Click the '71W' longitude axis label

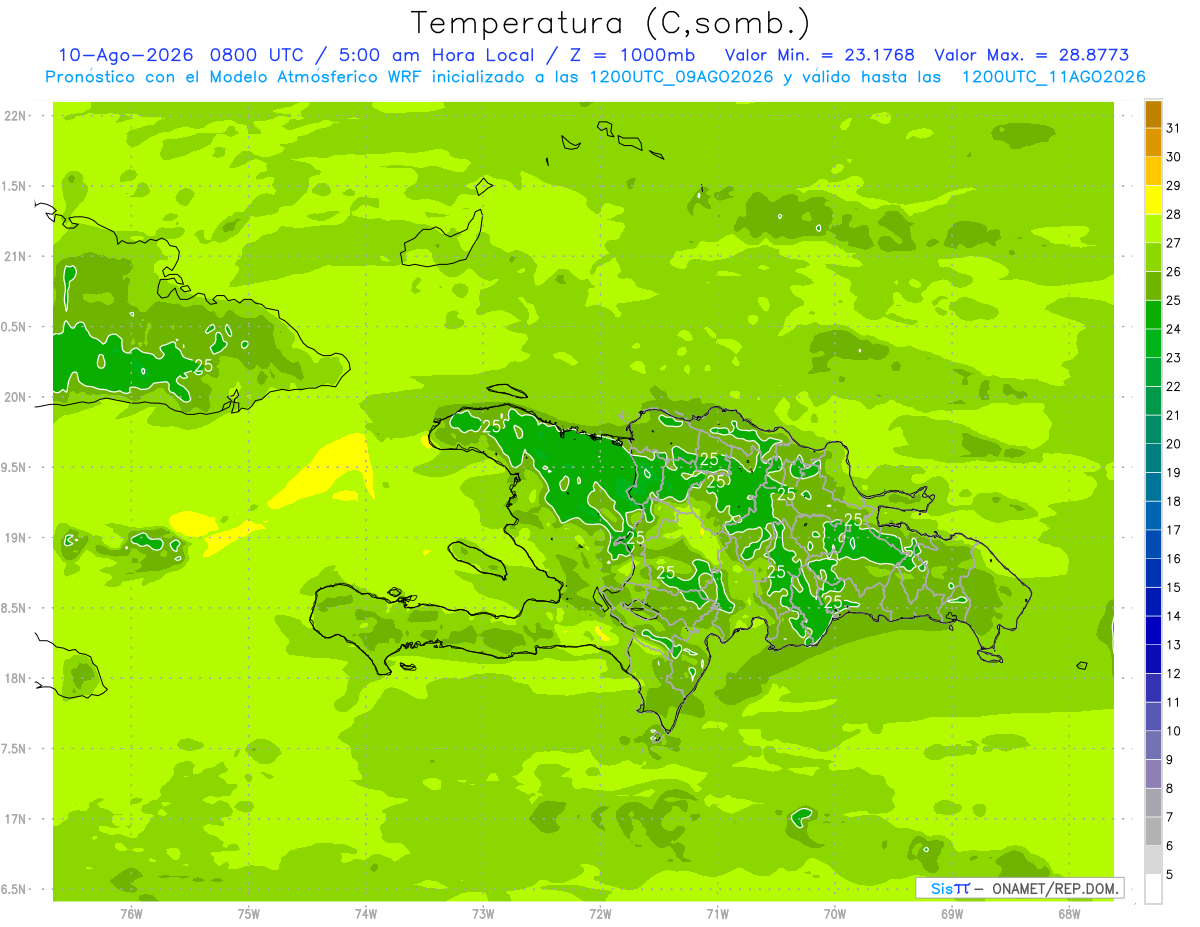coord(717,914)
